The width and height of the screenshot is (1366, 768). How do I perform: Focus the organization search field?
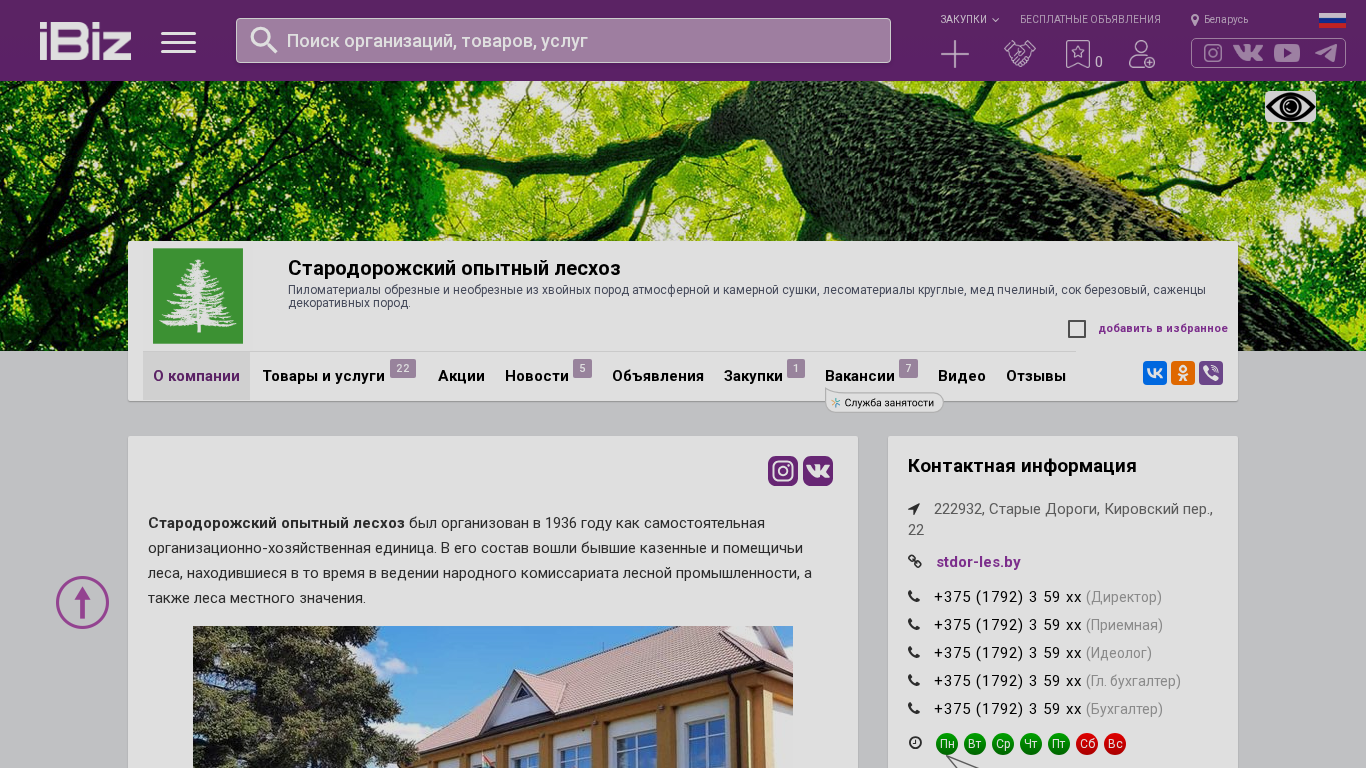[x=563, y=41]
